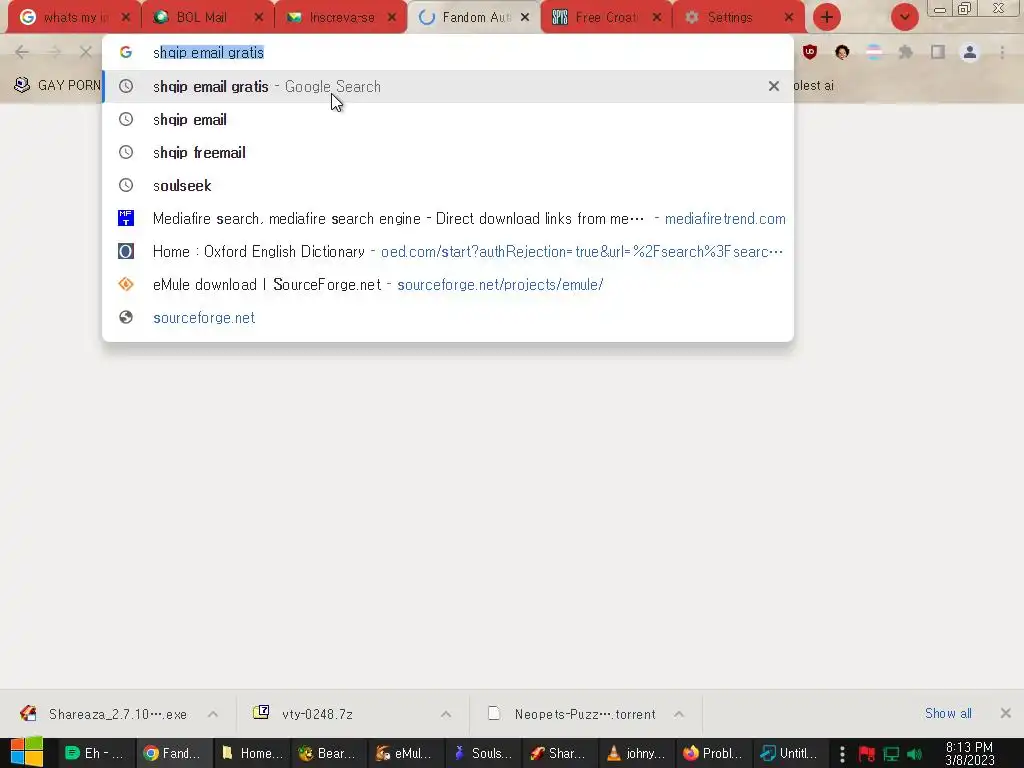1024x768 pixels.
Task: Expand options for vty-0248.7z download
Action: coord(446,714)
